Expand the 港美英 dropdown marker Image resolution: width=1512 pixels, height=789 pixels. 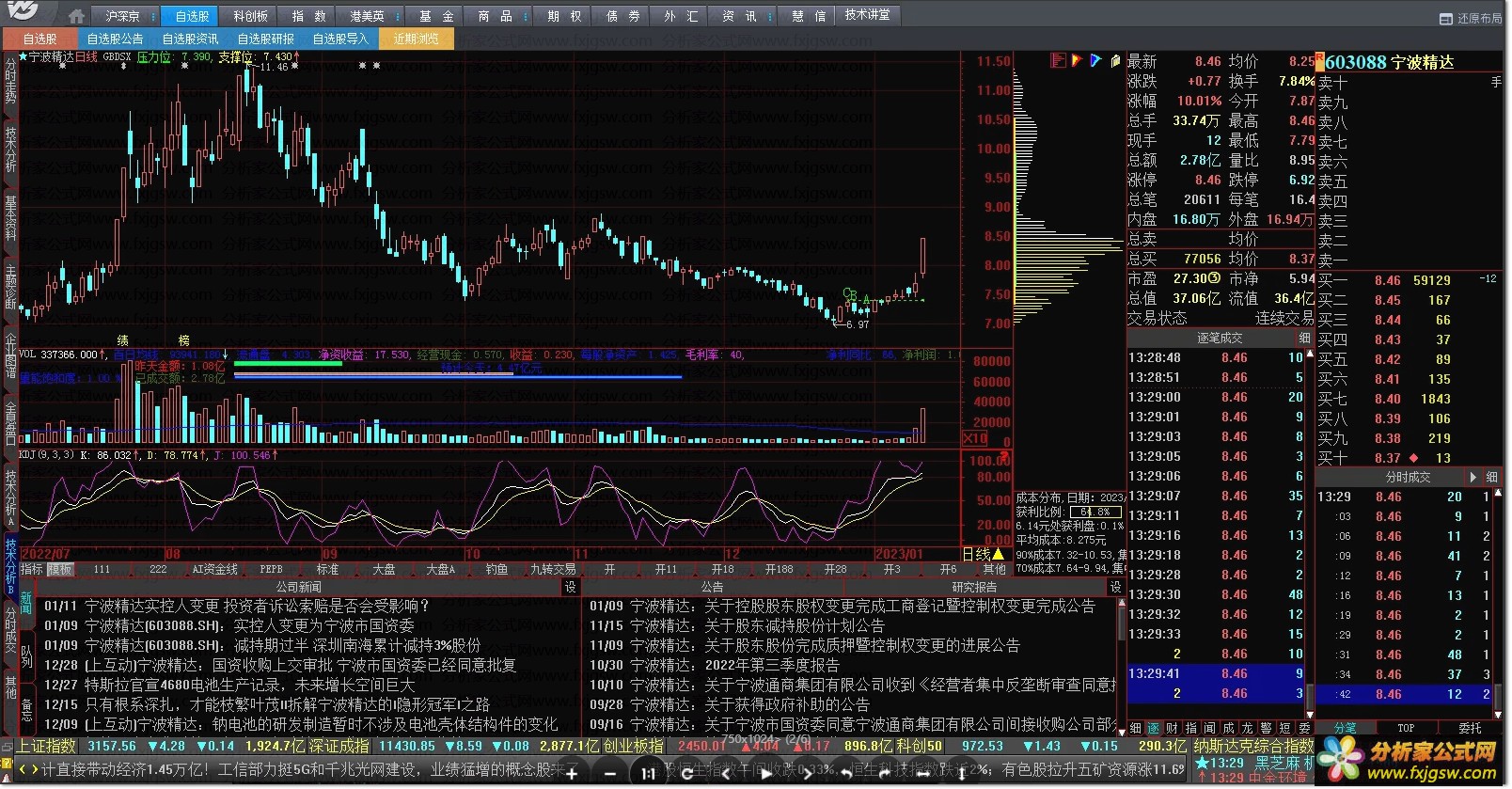[x=397, y=16]
